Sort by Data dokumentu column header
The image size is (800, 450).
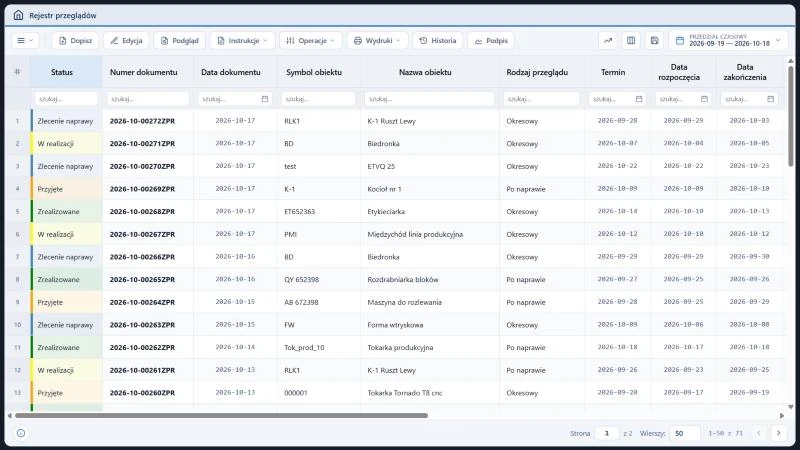click(231, 72)
